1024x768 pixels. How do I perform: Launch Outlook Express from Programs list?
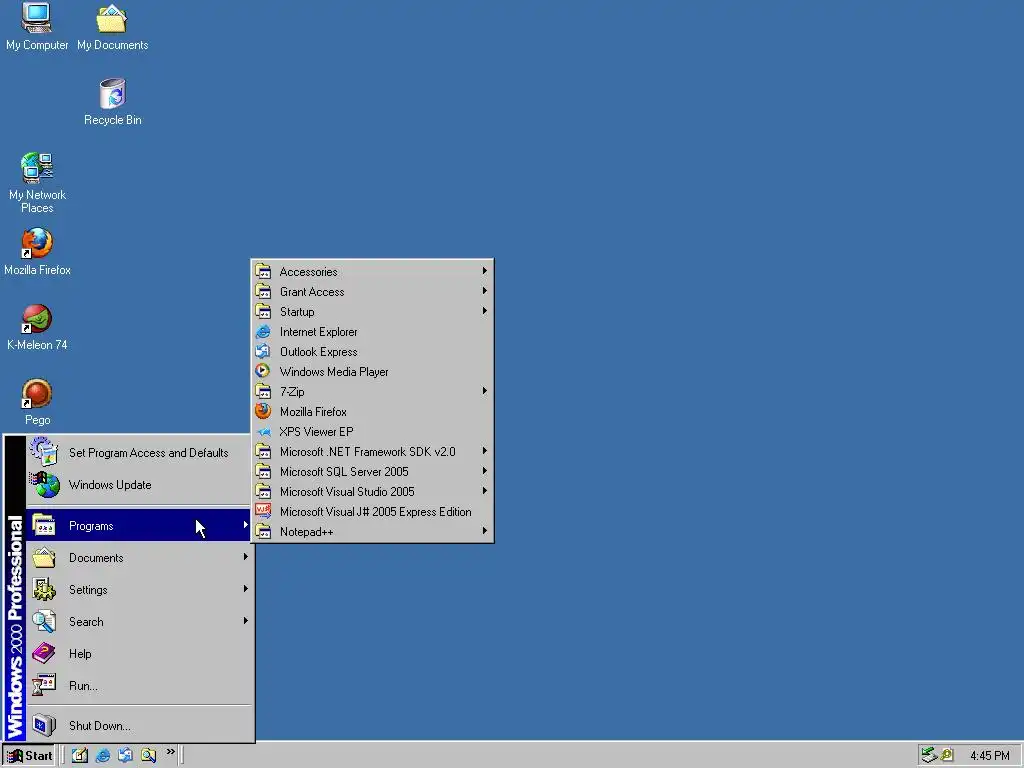372,351
